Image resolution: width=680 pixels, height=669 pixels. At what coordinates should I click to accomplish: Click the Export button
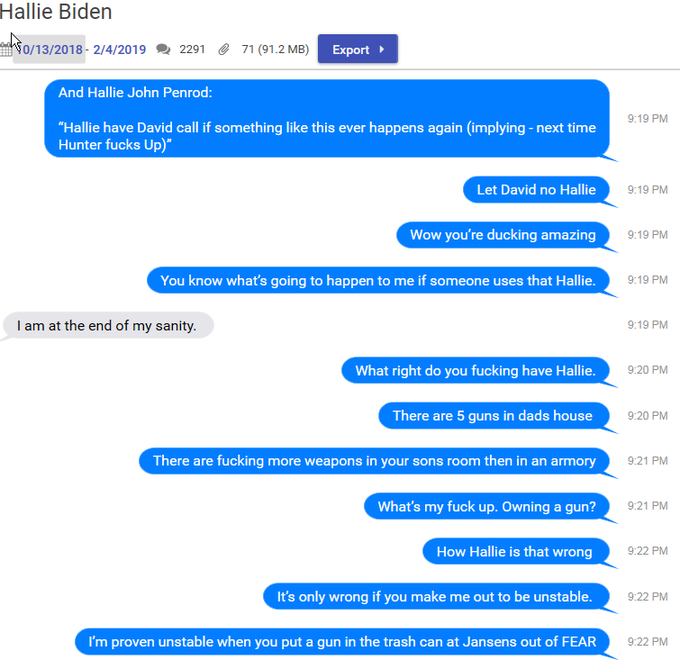coord(358,49)
